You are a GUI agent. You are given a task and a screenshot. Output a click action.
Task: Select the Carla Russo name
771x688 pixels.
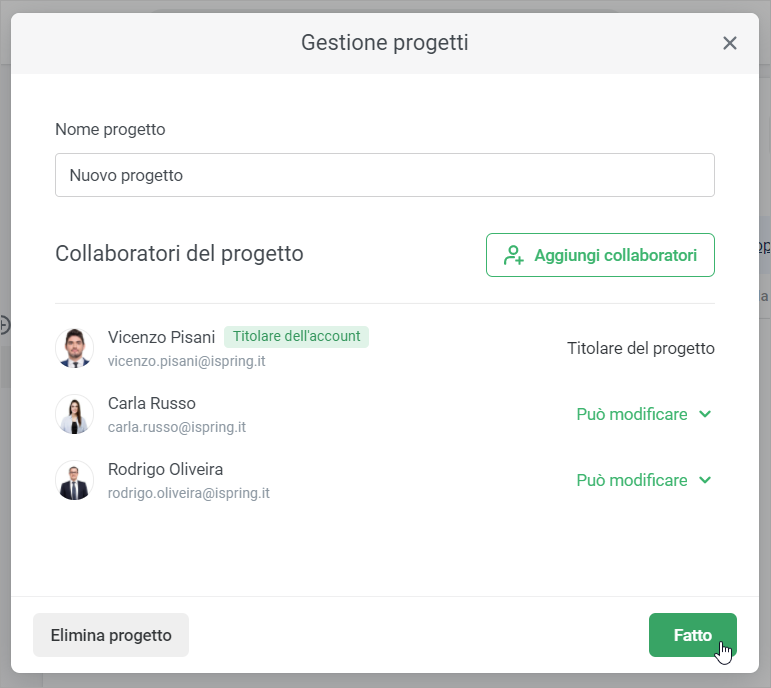(x=152, y=403)
